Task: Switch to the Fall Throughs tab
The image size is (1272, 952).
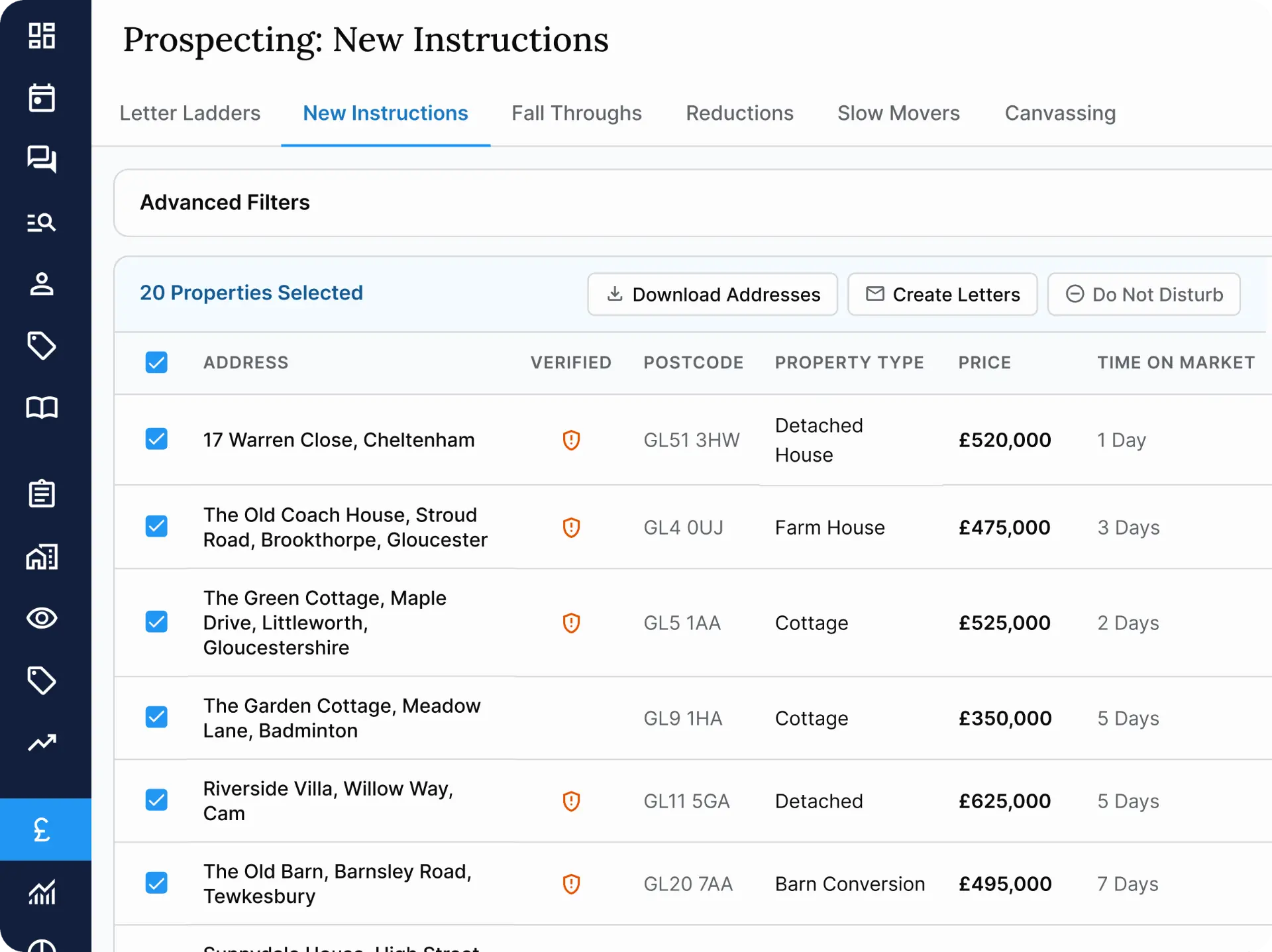Action: point(576,113)
